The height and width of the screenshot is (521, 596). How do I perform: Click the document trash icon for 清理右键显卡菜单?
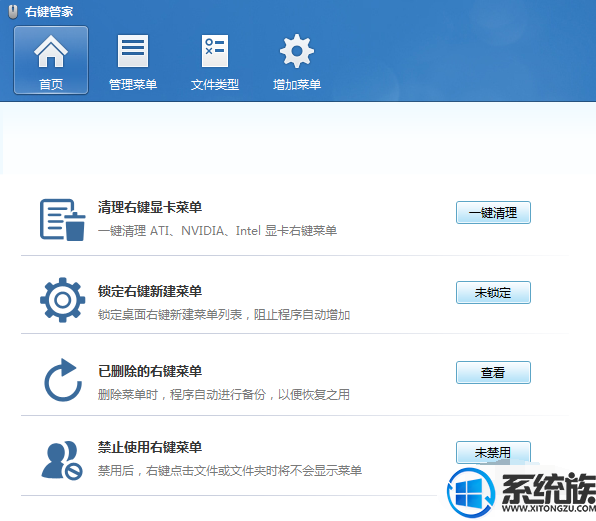click(x=63, y=220)
